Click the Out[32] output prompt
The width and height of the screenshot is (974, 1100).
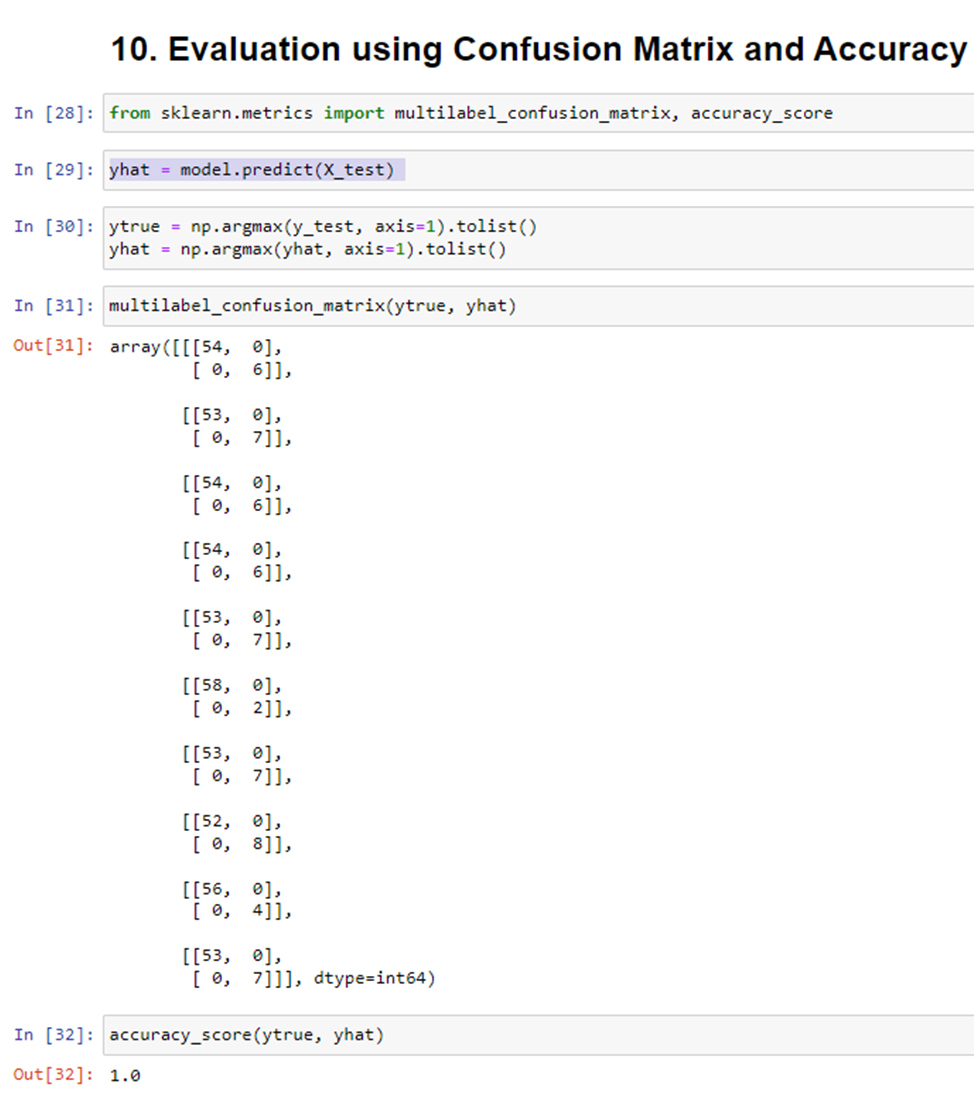point(53,1075)
